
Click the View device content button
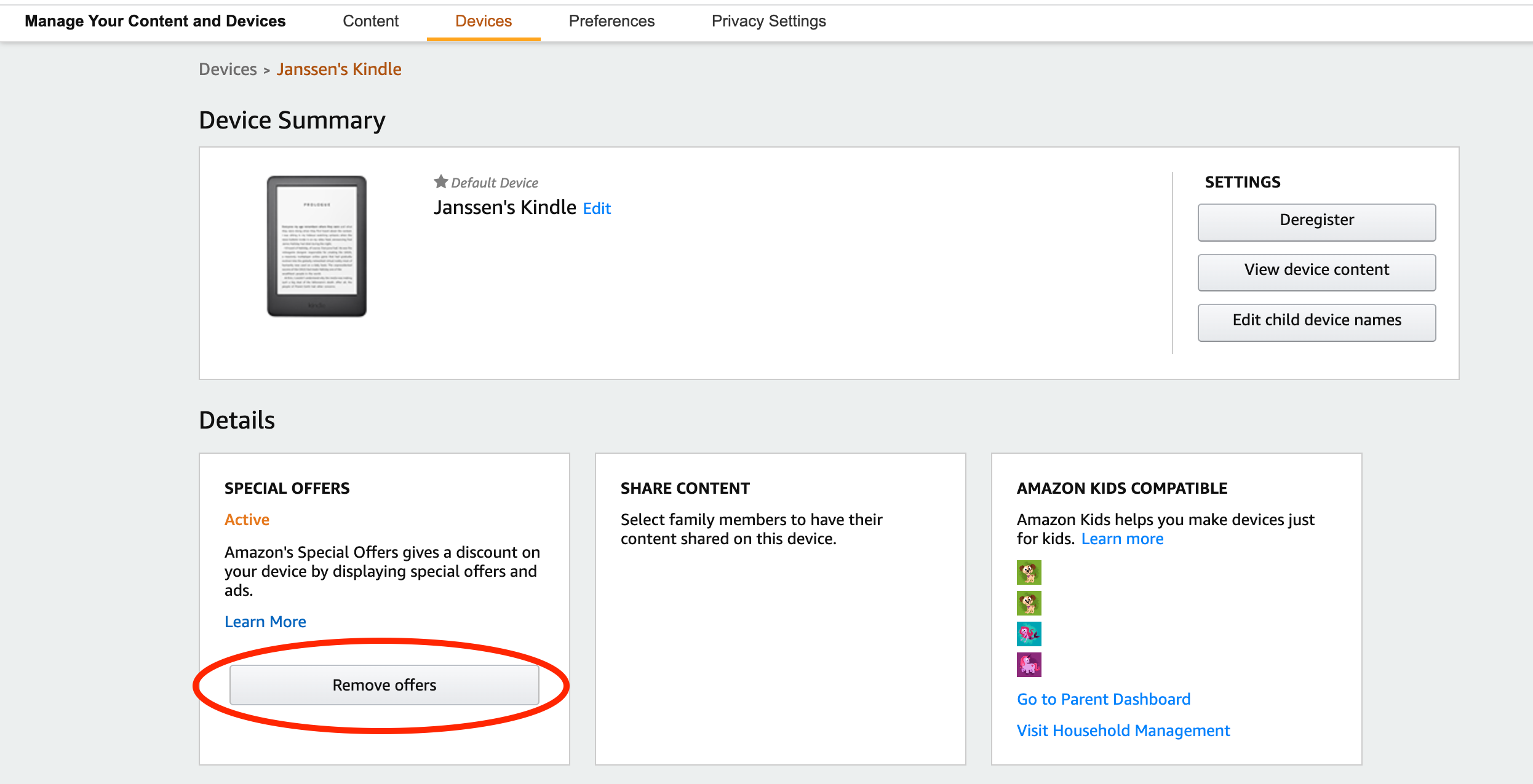(1316, 269)
